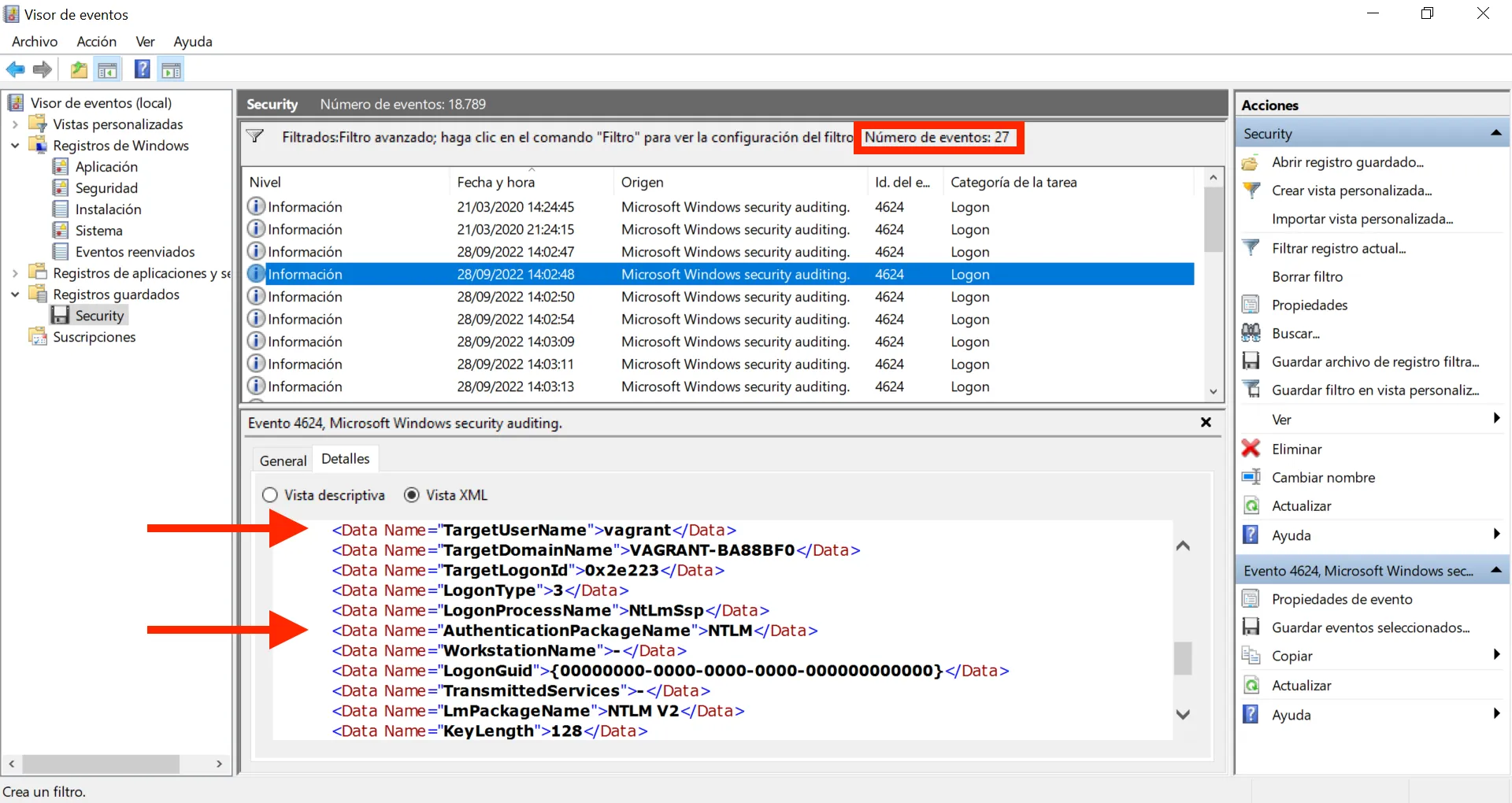Click the event list vertical scrollbar thumb

(1213, 220)
